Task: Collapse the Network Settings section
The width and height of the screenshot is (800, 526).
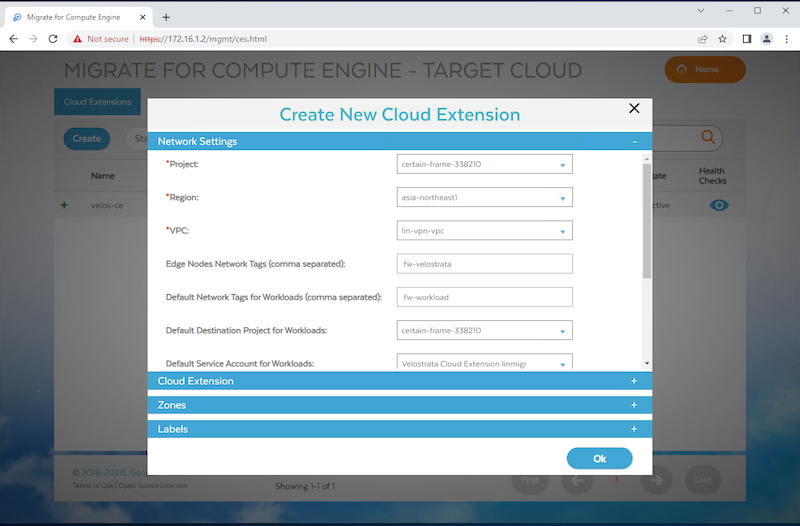Action: click(x=634, y=142)
